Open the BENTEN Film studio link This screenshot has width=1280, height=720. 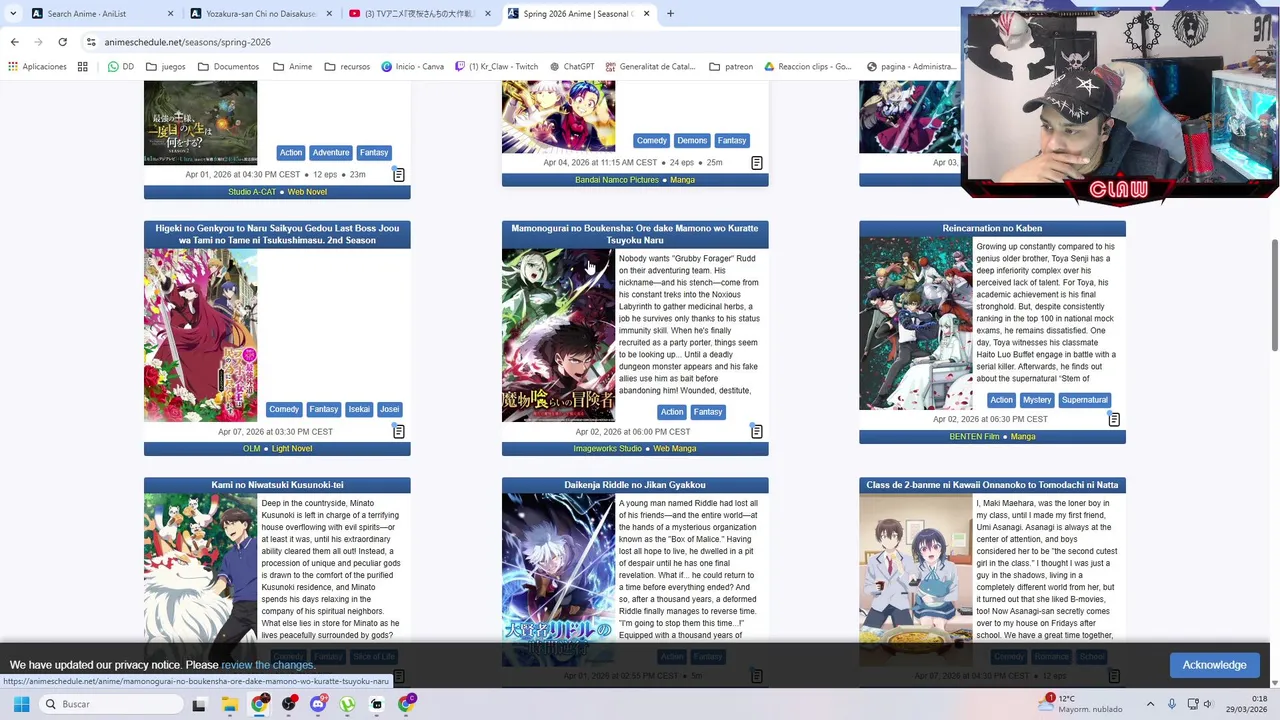click(974, 437)
